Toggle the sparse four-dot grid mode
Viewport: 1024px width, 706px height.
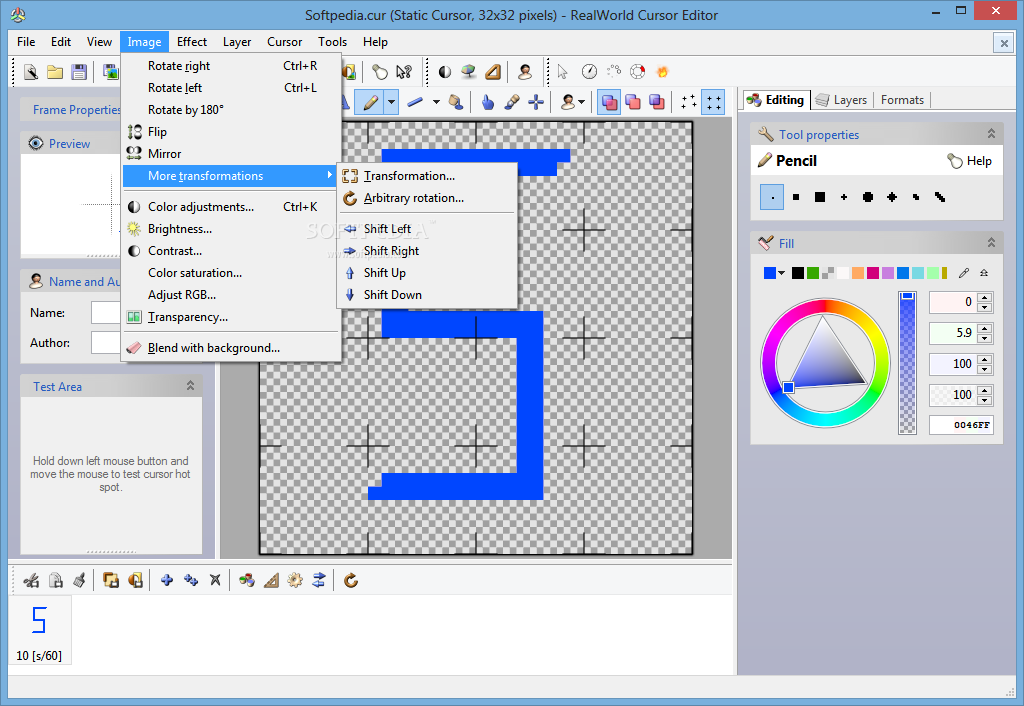pos(689,103)
